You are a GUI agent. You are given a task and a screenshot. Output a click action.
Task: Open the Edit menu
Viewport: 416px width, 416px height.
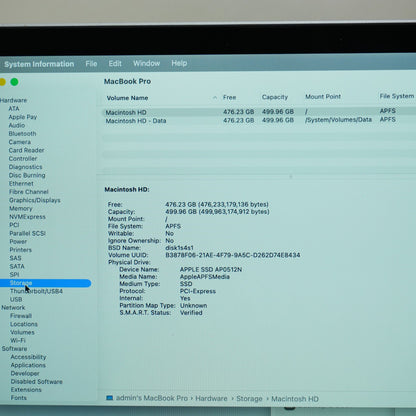click(x=115, y=63)
